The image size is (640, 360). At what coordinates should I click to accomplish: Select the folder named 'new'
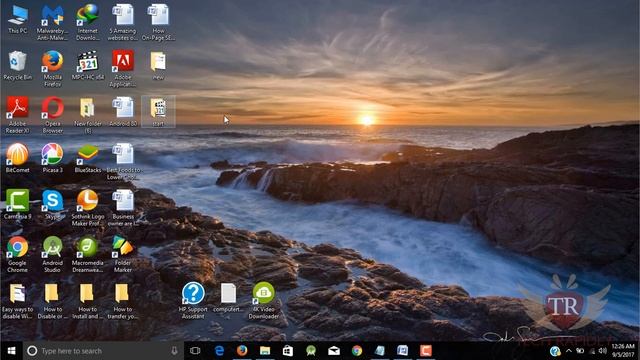(158, 66)
